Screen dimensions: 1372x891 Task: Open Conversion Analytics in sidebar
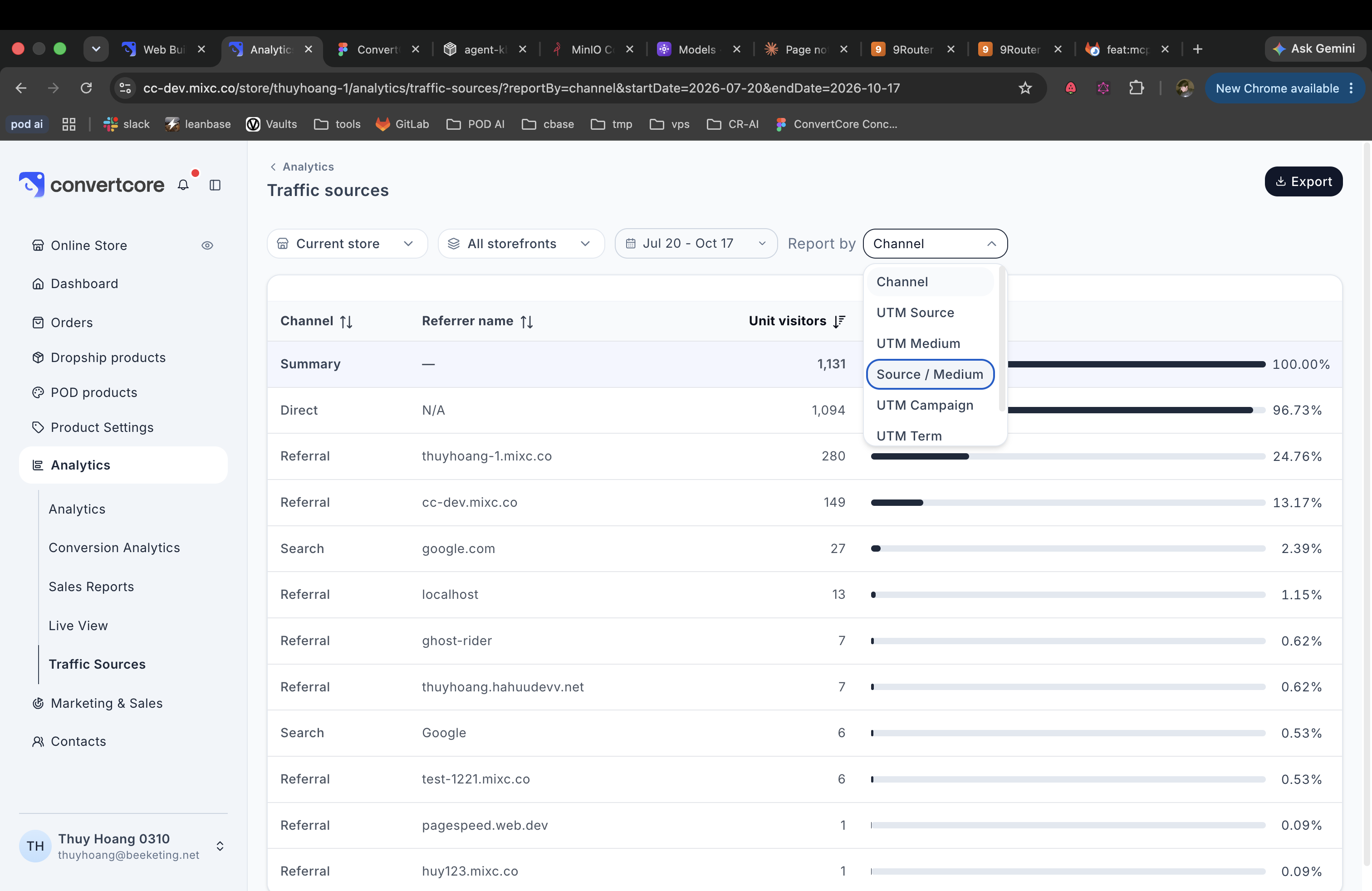(x=114, y=548)
